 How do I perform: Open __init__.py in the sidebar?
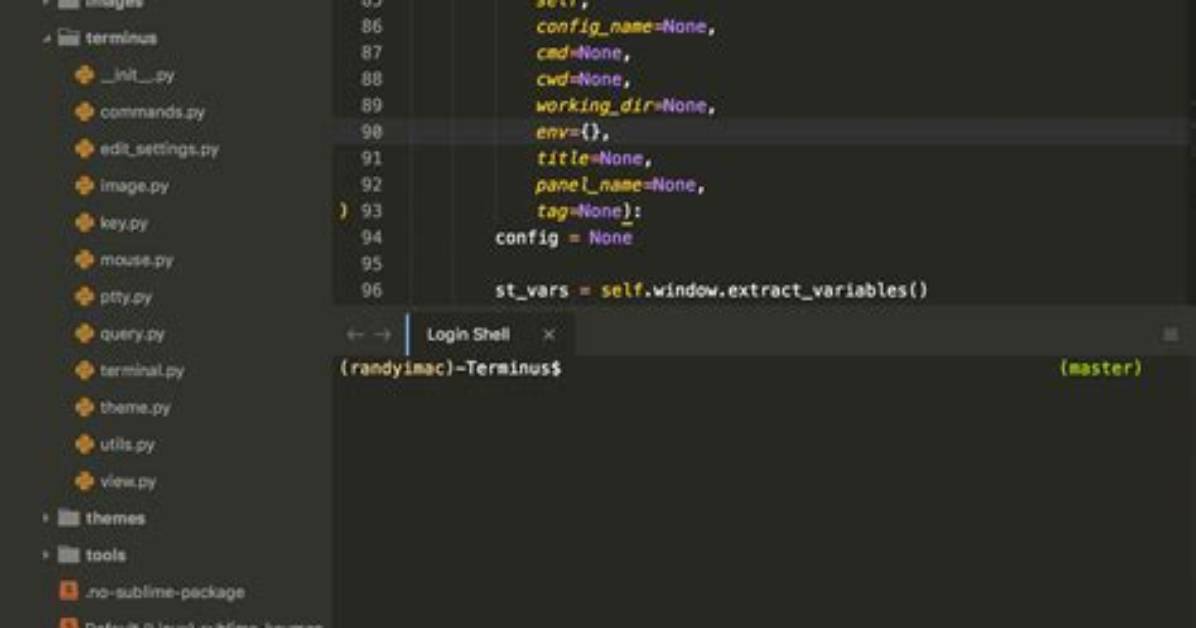(x=137, y=76)
